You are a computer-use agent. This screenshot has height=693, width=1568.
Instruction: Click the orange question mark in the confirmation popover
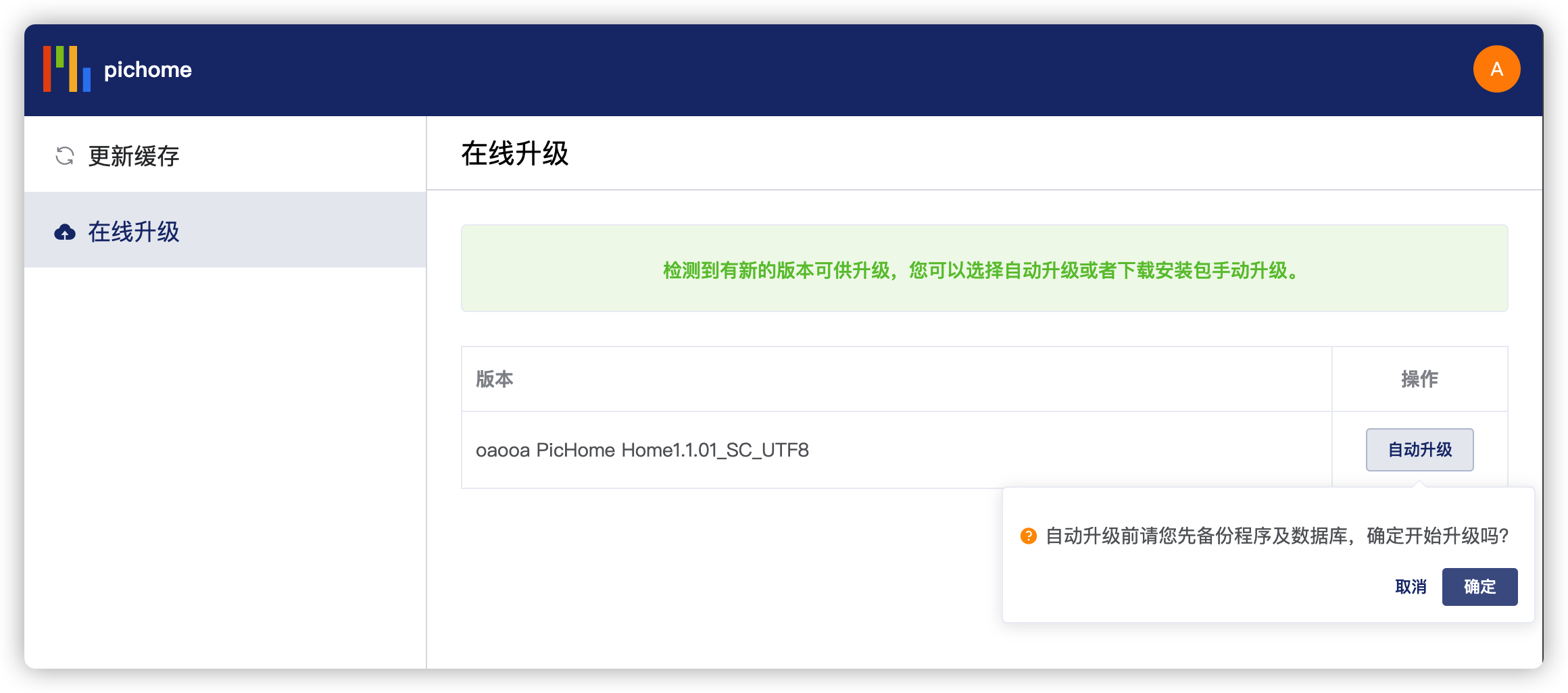point(1028,537)
